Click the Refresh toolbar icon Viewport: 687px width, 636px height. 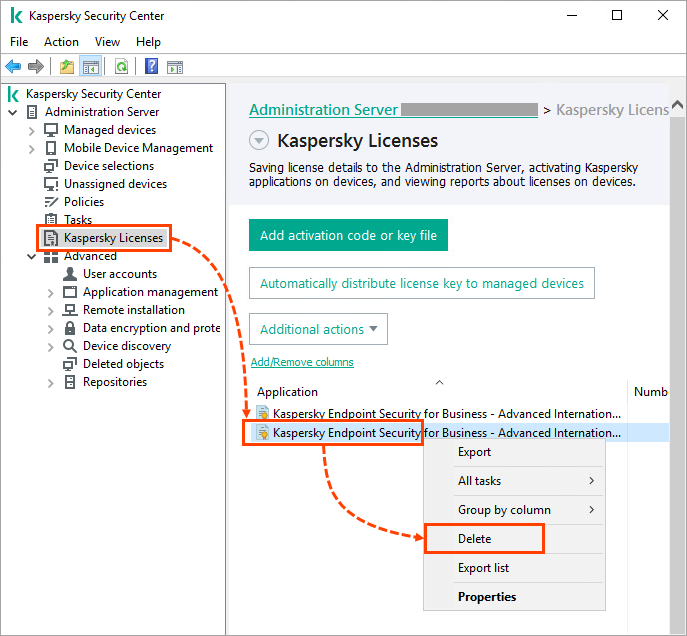tap(121, 67)
